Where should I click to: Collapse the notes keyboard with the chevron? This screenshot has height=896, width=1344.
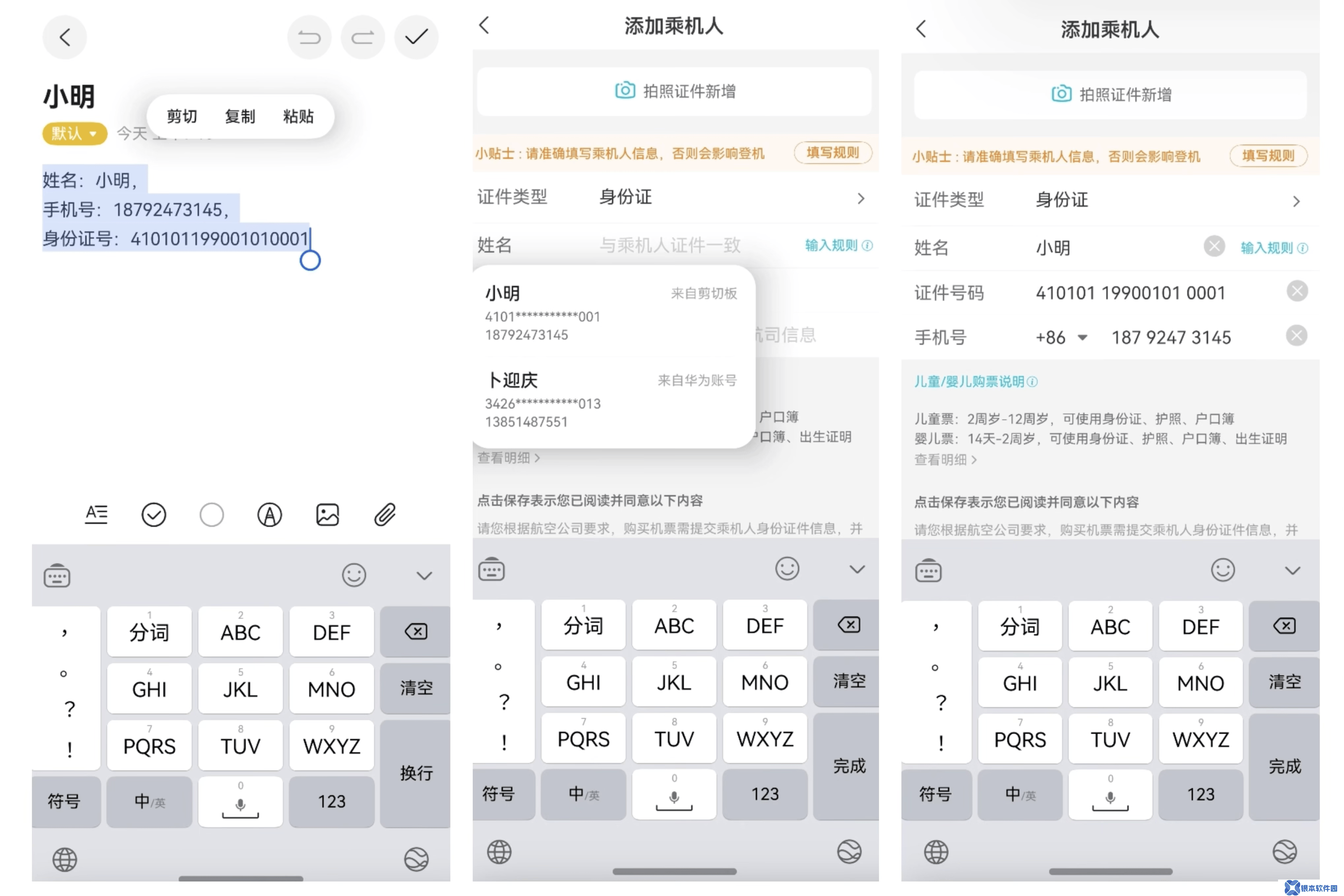[424, 575]
